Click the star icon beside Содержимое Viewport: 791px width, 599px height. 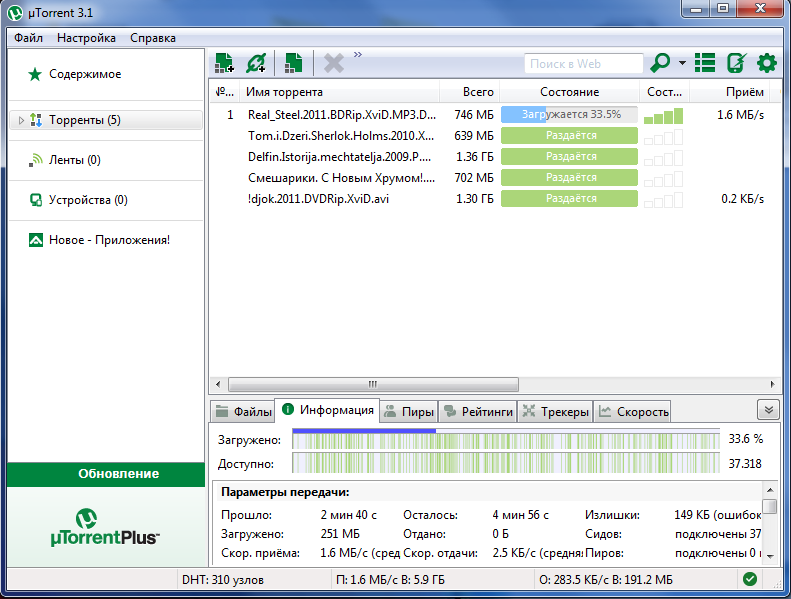click(x=35, y=75)
